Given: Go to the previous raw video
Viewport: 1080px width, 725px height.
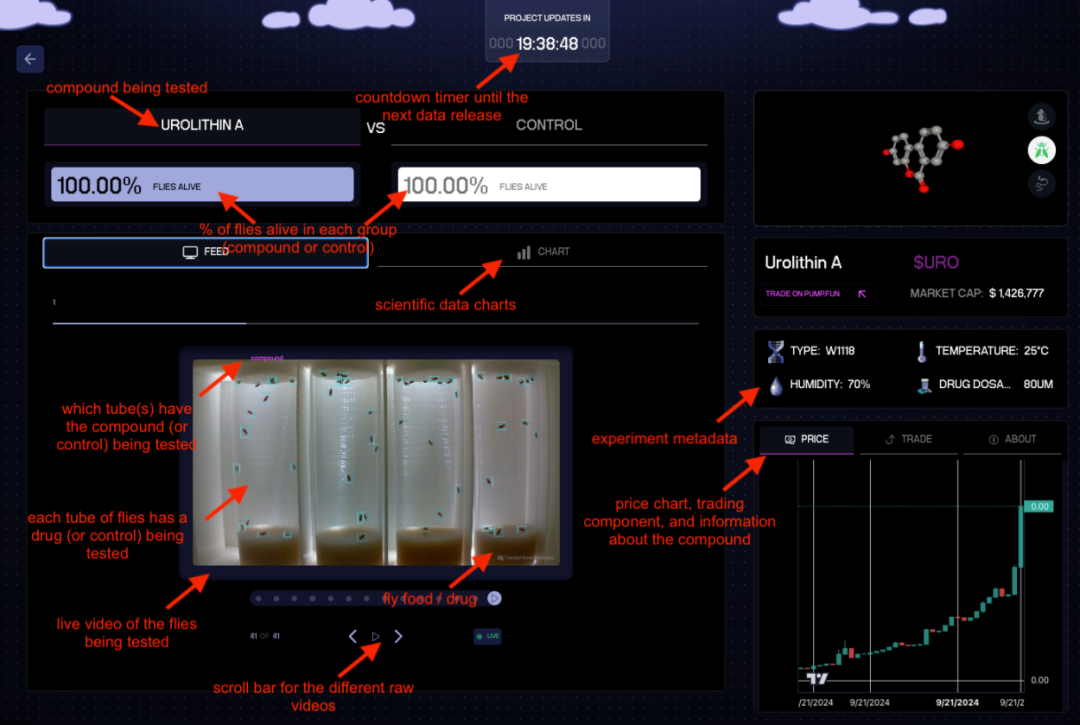Looking at the screenshot, I should 352,636.
